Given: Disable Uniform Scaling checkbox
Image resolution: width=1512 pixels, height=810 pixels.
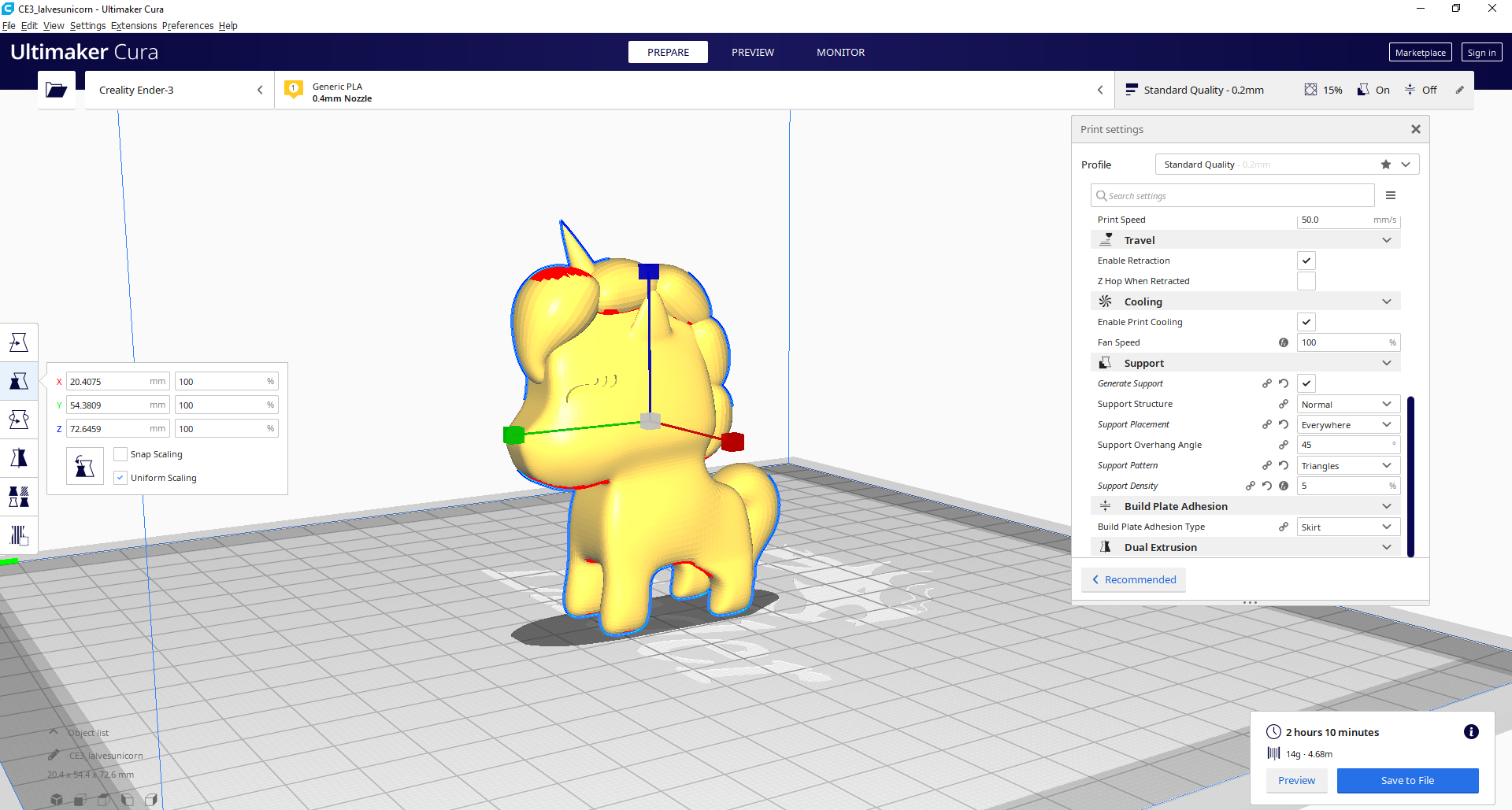Looking at the screenshot, I should point(120,478).
